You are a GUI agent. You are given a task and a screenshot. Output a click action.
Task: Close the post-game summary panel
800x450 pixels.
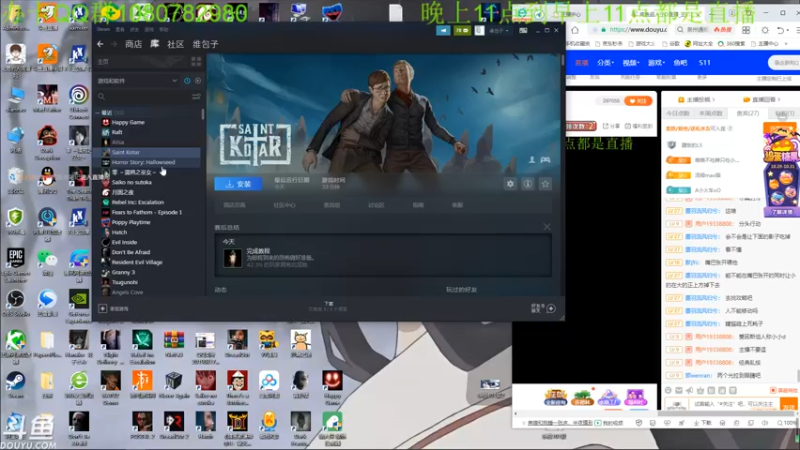point(547,227)
